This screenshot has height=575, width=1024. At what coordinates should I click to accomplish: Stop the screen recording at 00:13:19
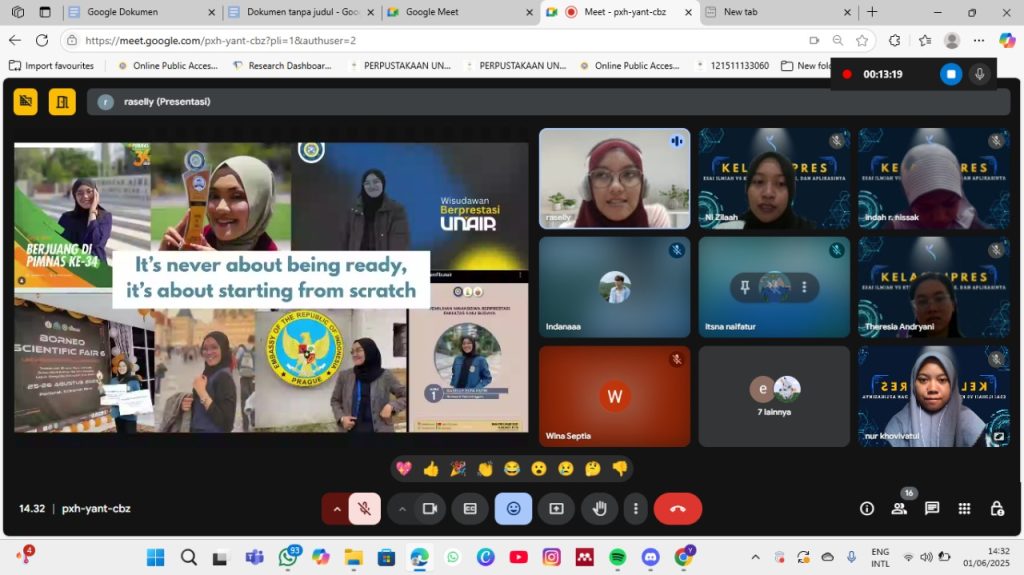tap(951, 74)
